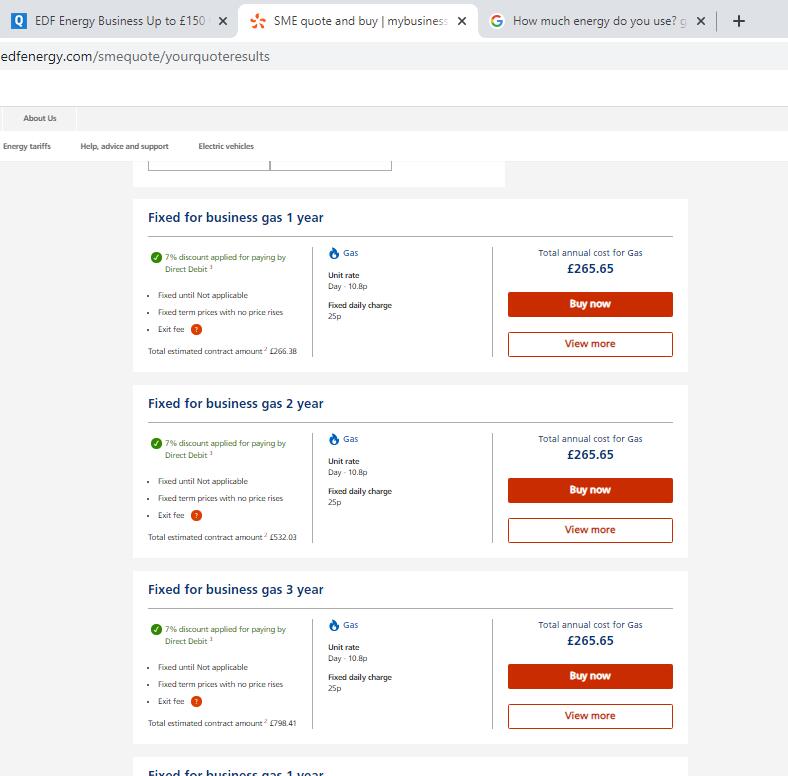
Task: Switch to the SME quote and buy tab
Action: 357,21
